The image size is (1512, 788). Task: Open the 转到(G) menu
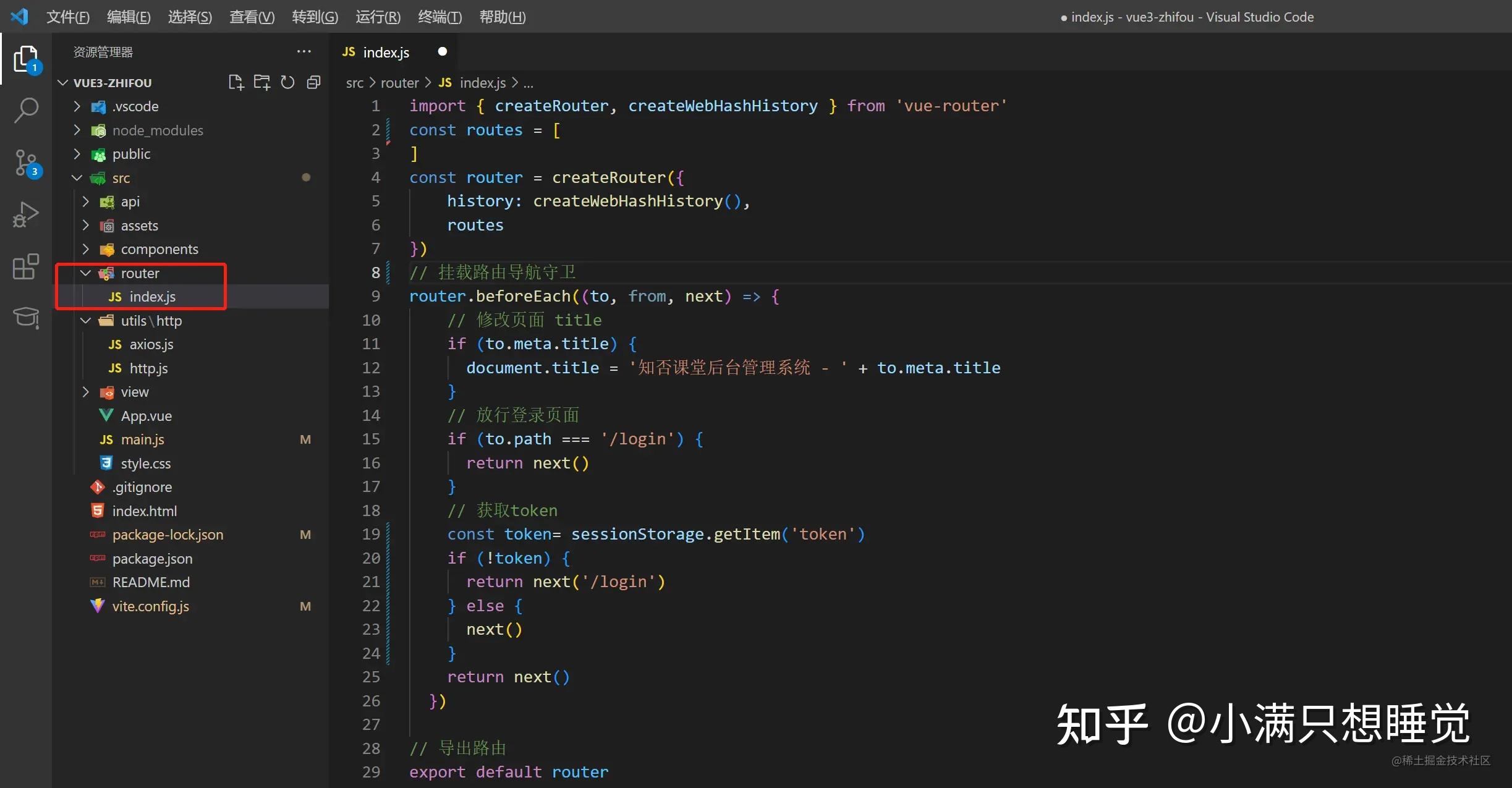point(315,17)
